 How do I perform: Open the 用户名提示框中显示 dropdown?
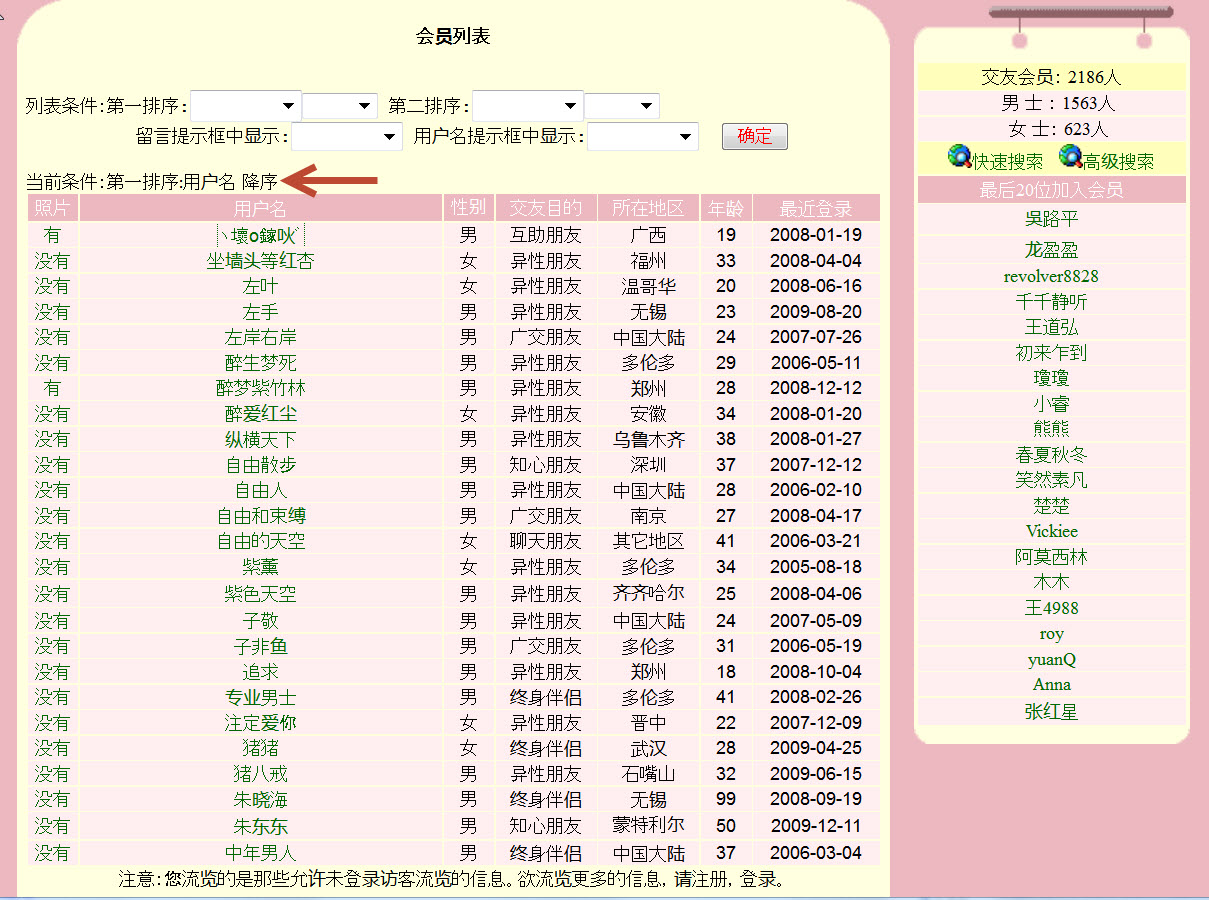642,136
